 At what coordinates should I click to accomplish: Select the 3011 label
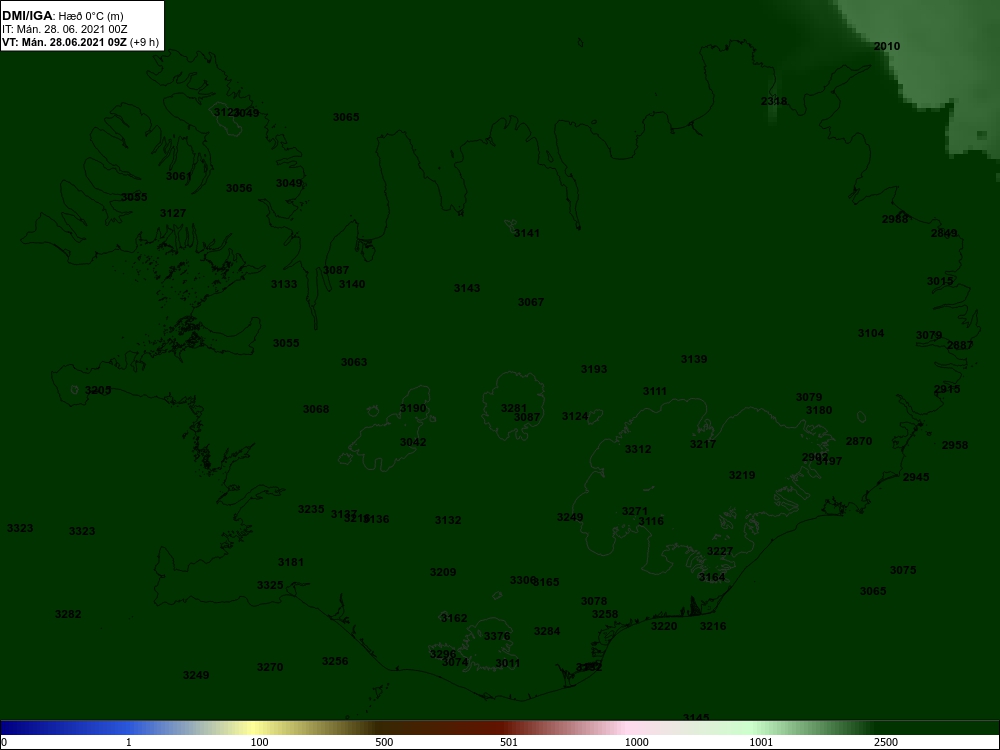coord(508,663)
